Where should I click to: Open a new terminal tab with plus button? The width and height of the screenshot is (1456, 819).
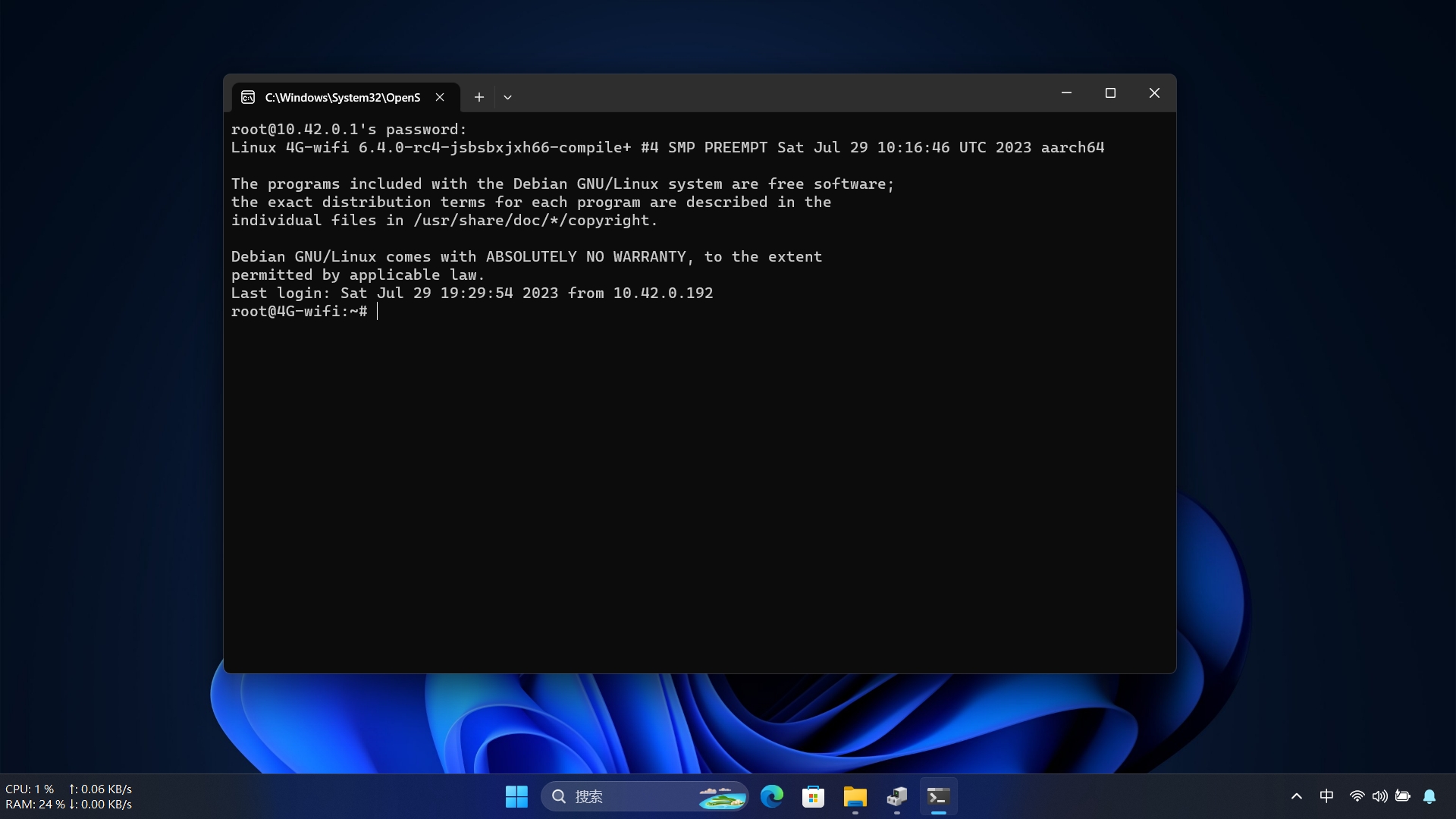tap(479, 97)
